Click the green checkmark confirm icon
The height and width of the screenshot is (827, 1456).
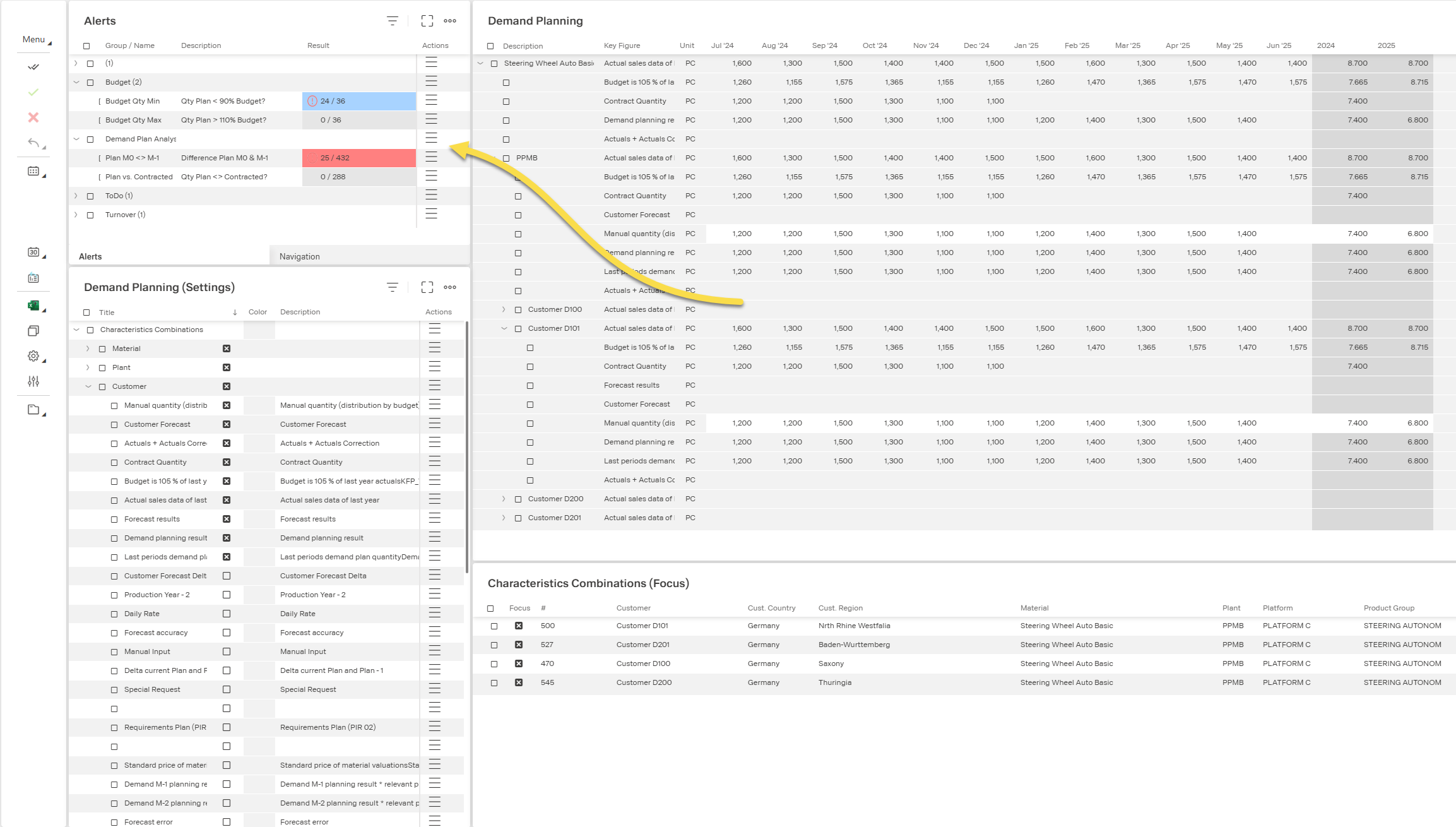point(33,92)
